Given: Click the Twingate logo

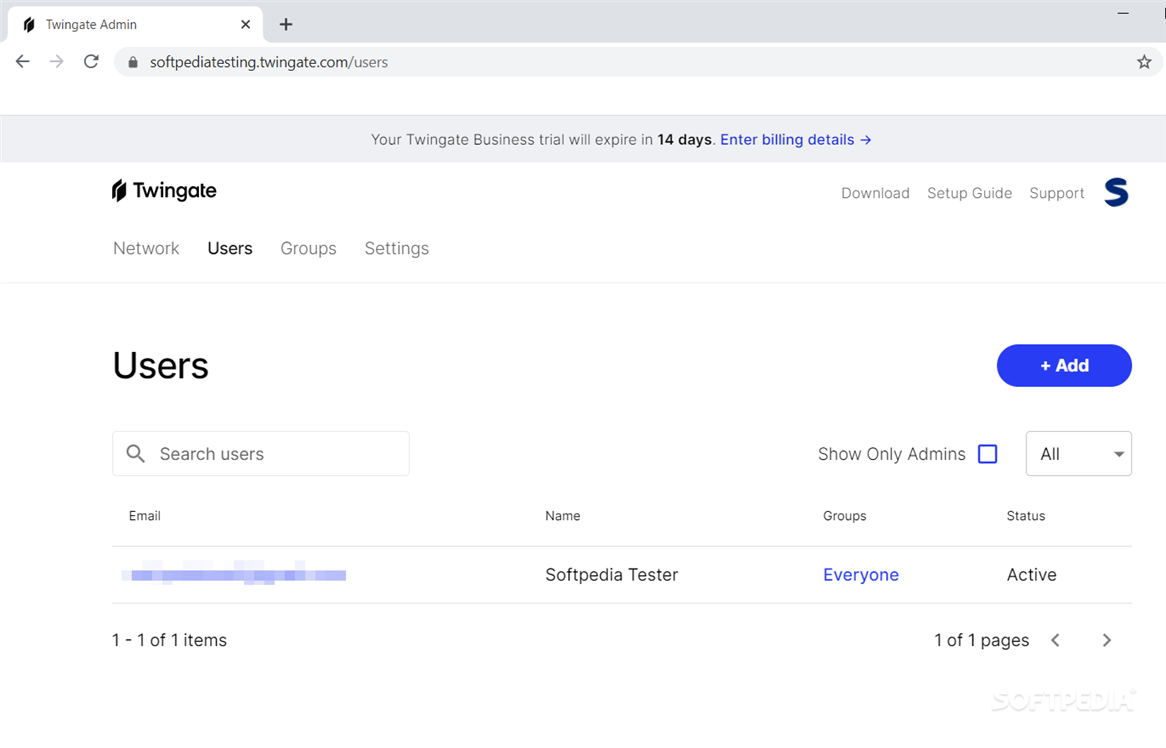Looking at the screenshot, I should 164,191.
